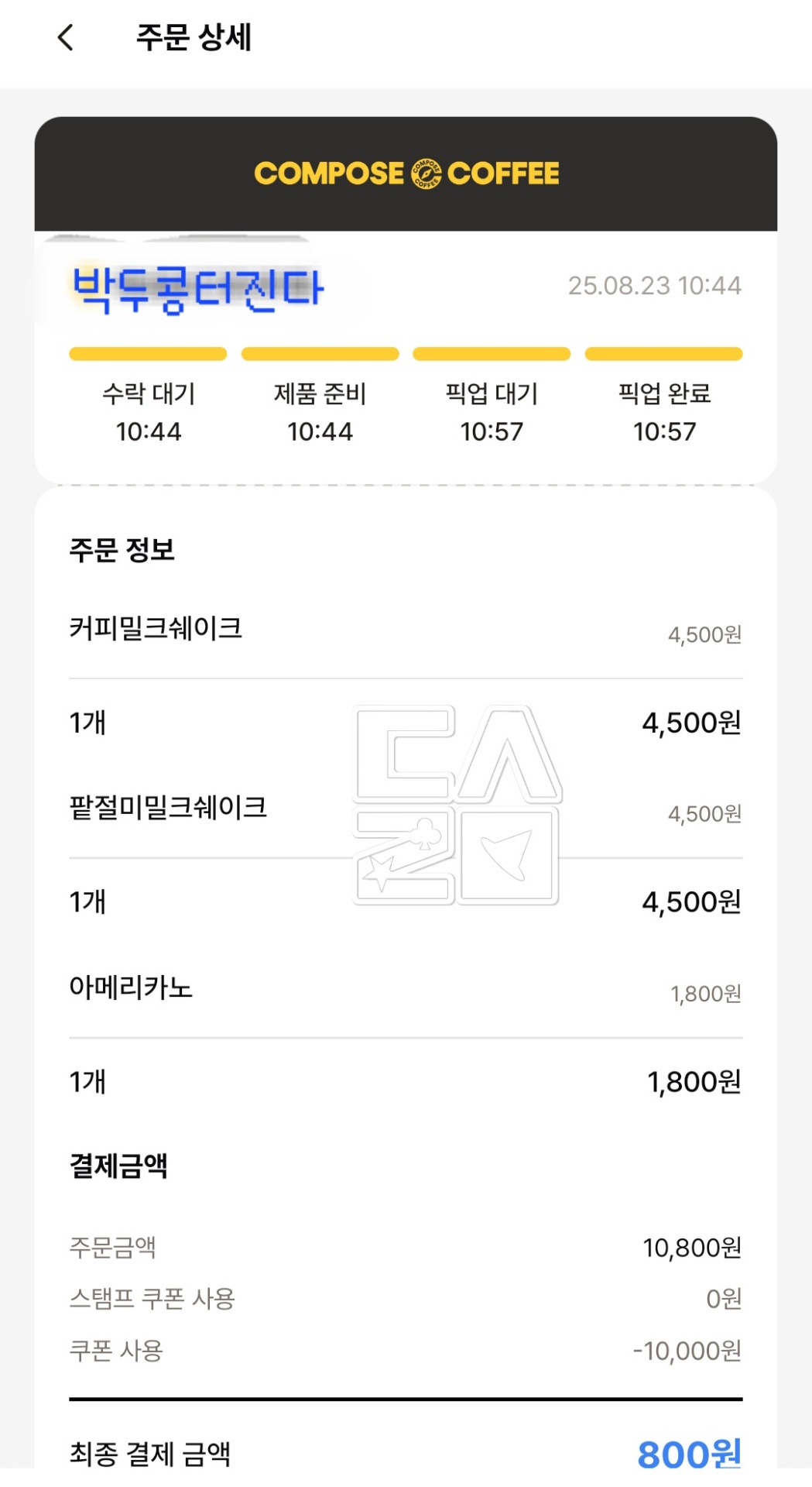
Task: Click the watermark logo in the center
Action: pos(457,805)
